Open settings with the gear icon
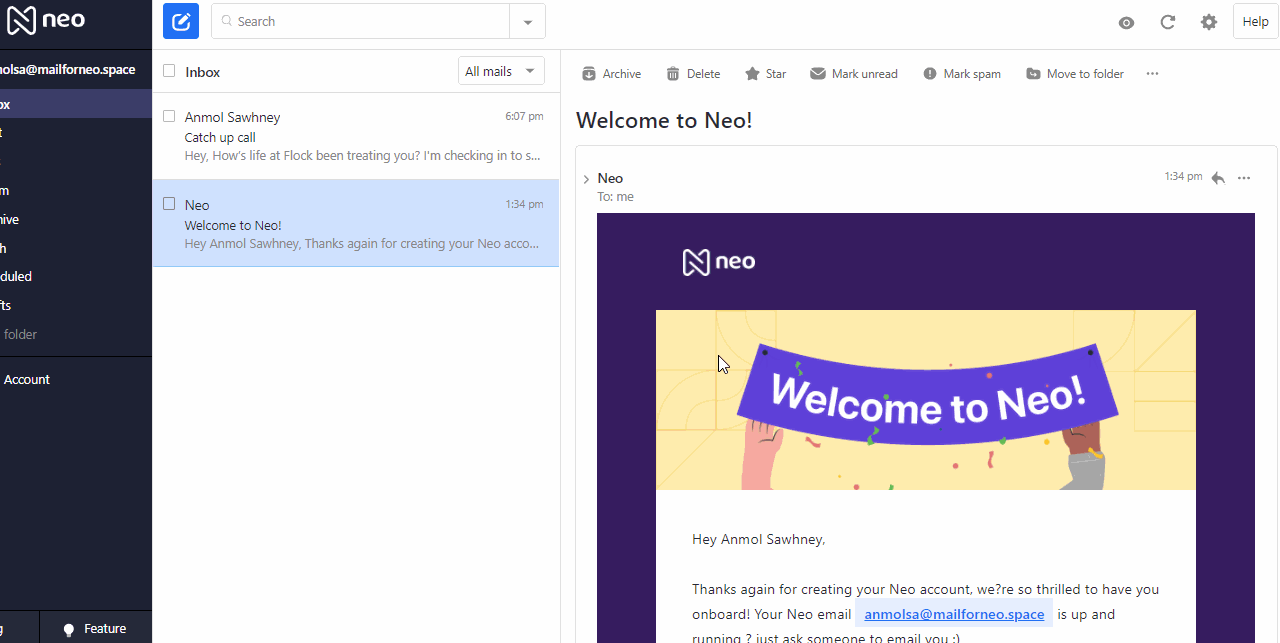This screenshot has width=1280, height=643. pyautogui.click(x=1209, y=22)
